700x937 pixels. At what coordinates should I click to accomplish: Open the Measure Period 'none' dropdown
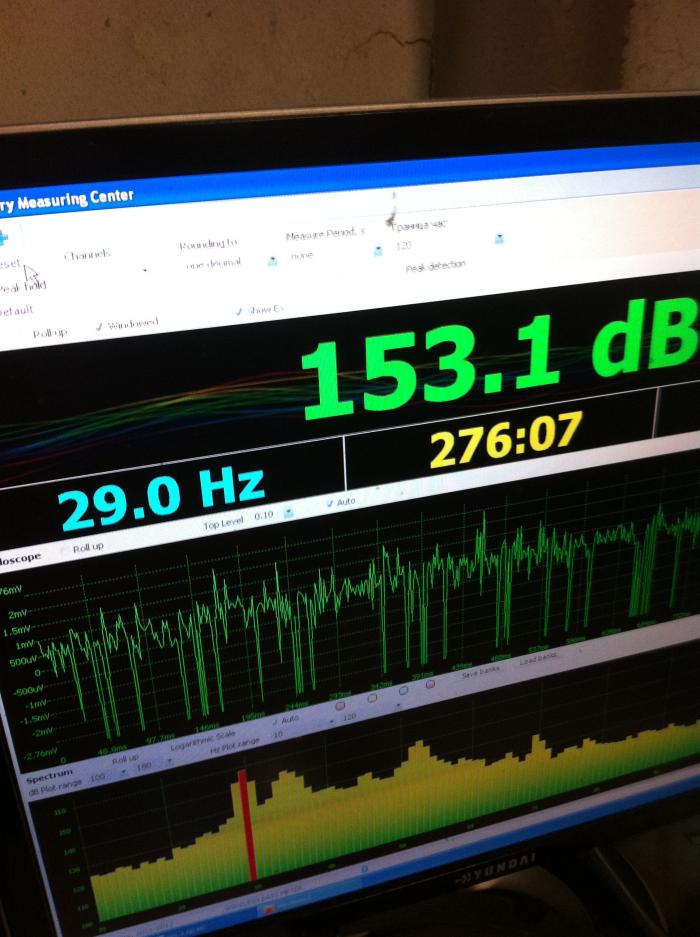click(378, 251)
